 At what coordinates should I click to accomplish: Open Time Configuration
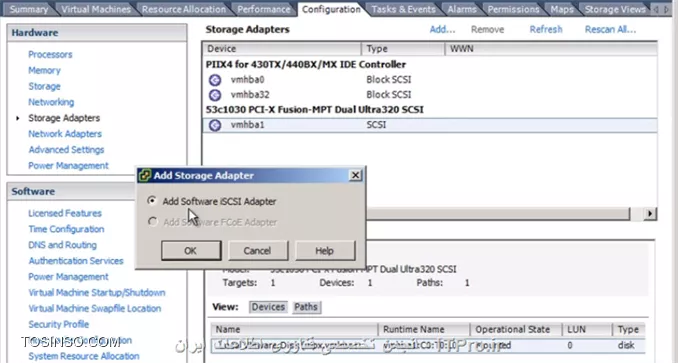point(66,229)
